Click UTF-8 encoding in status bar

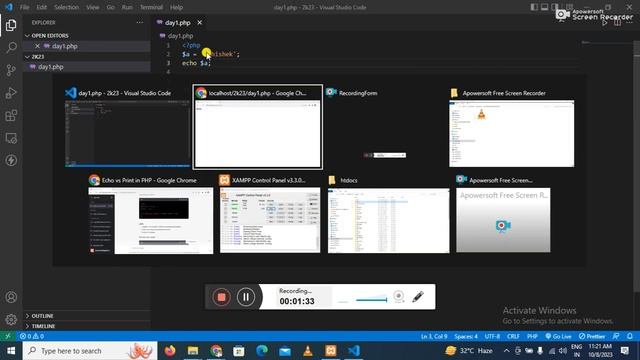coord(492,336)
